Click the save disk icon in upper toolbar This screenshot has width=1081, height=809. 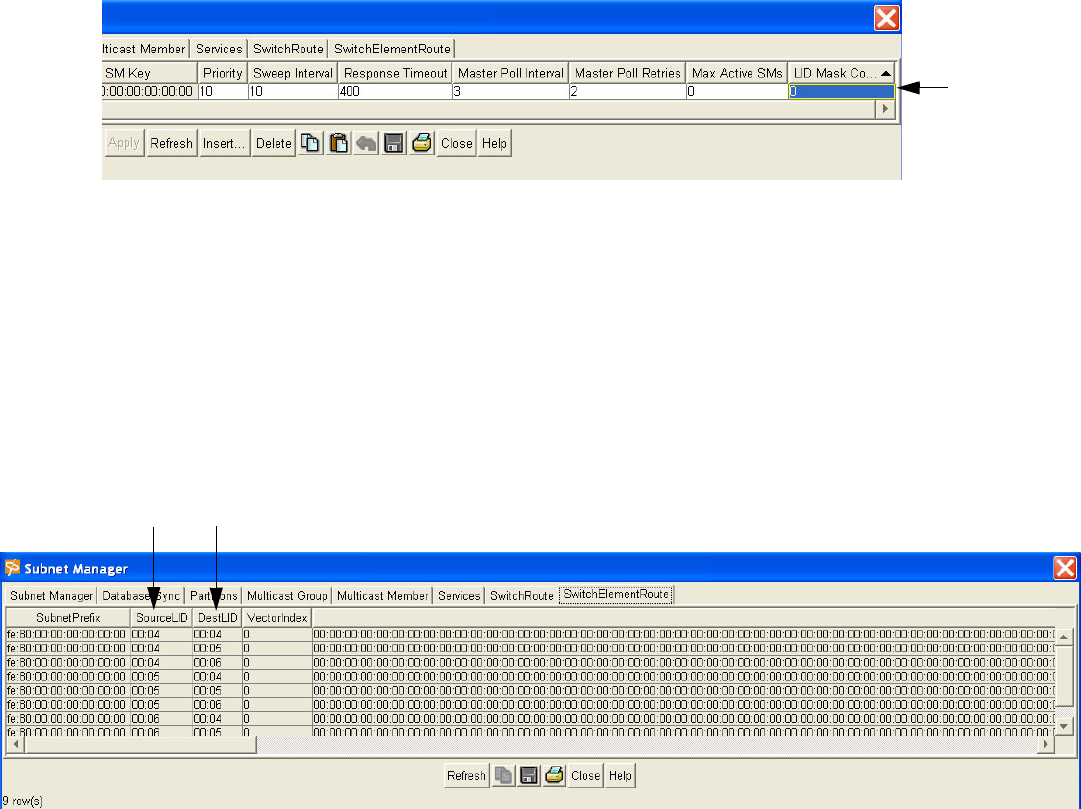tap(395, 143)
